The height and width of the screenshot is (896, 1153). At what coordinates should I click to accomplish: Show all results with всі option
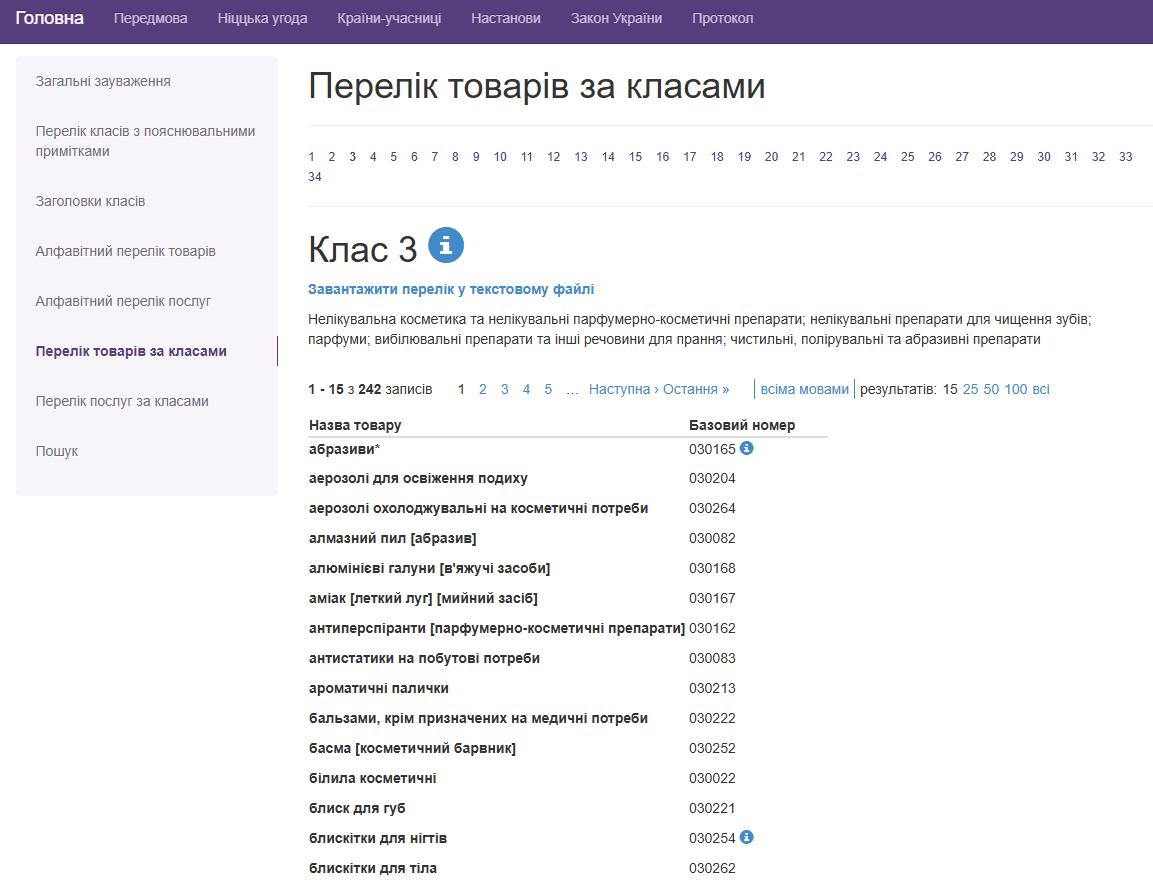tap(1041, 389)
